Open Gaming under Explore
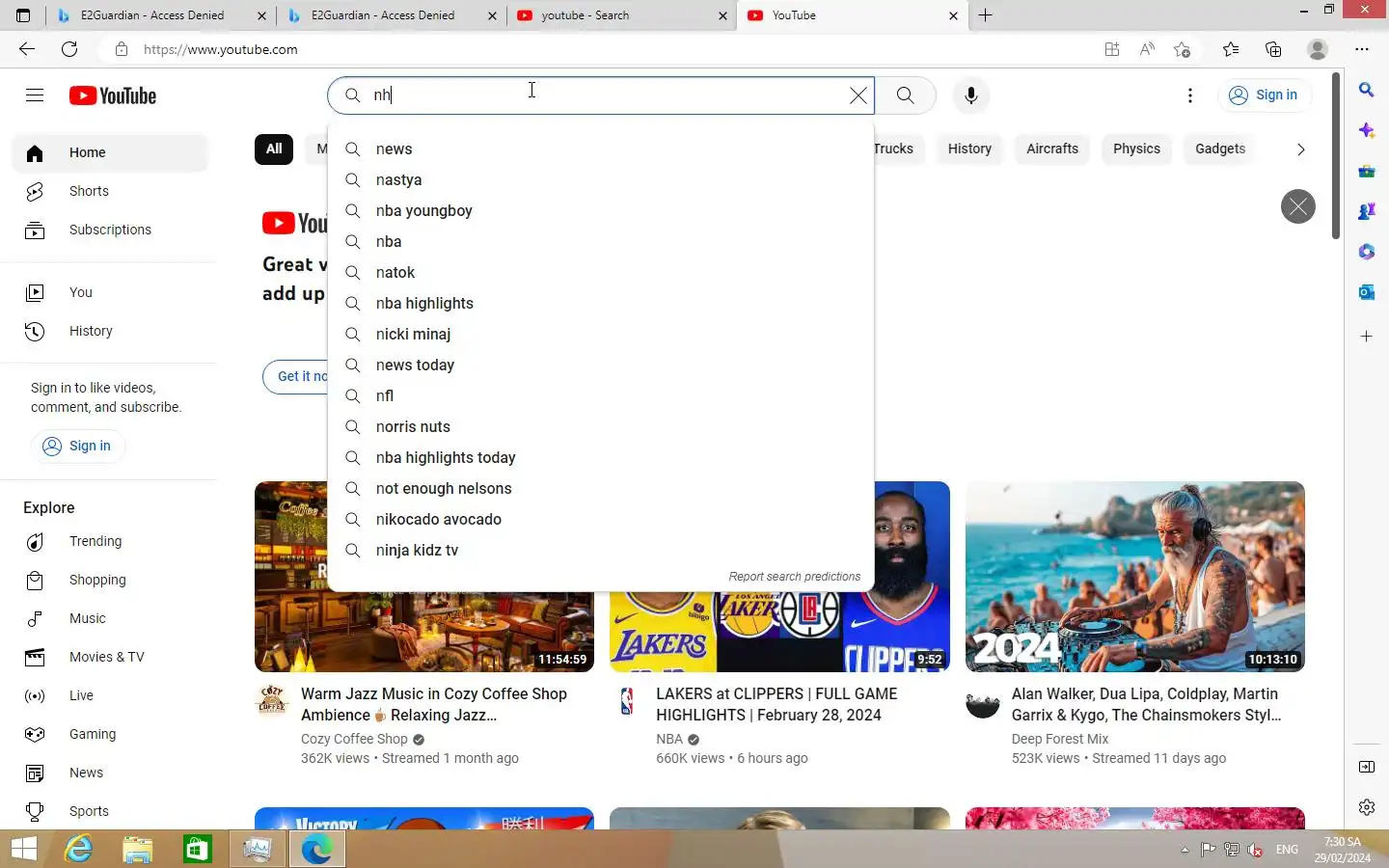The height and width of the screenshot is (868, 1389). (x=110, y=734)
